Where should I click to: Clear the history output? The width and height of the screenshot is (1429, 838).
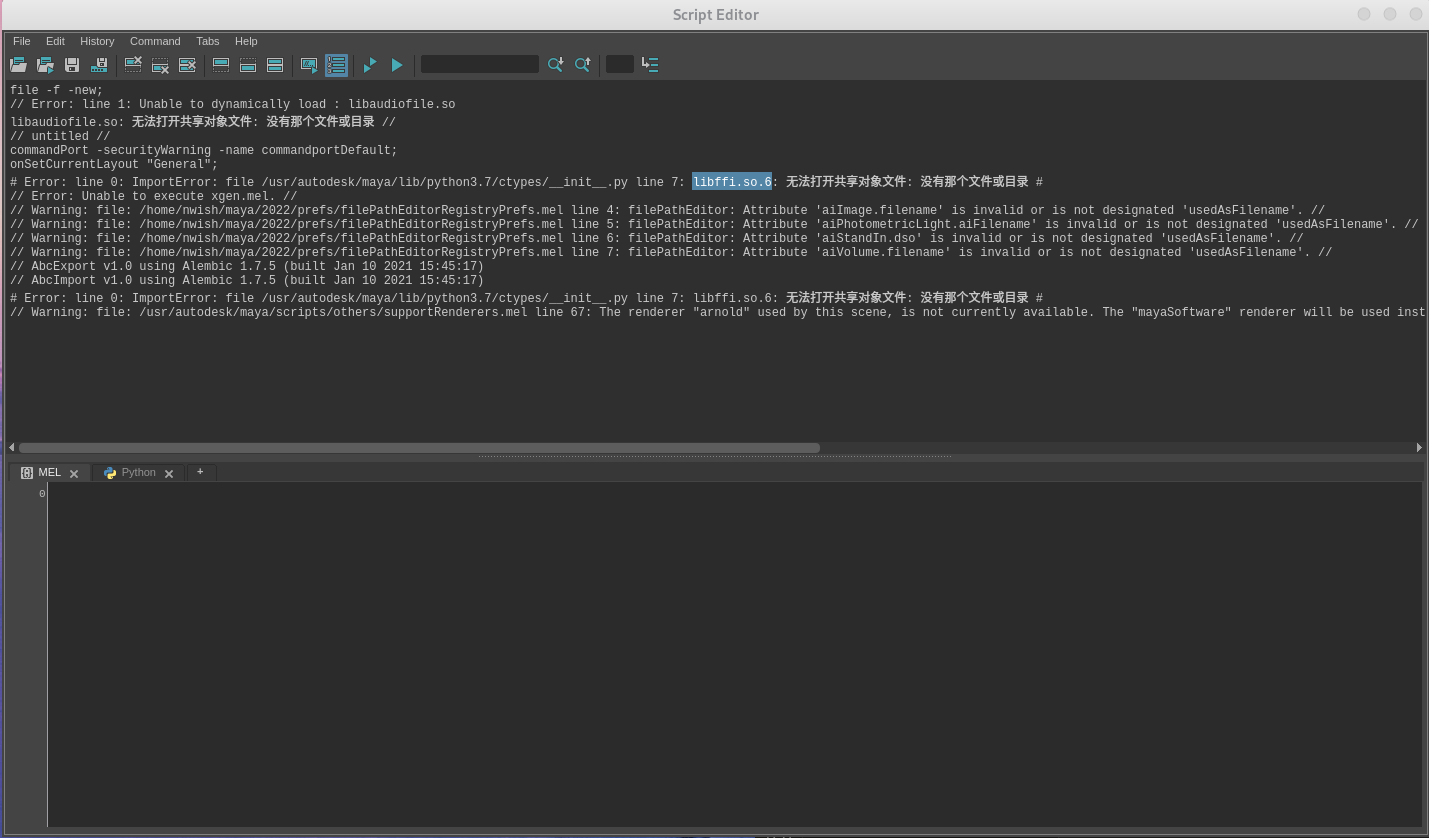133,65
